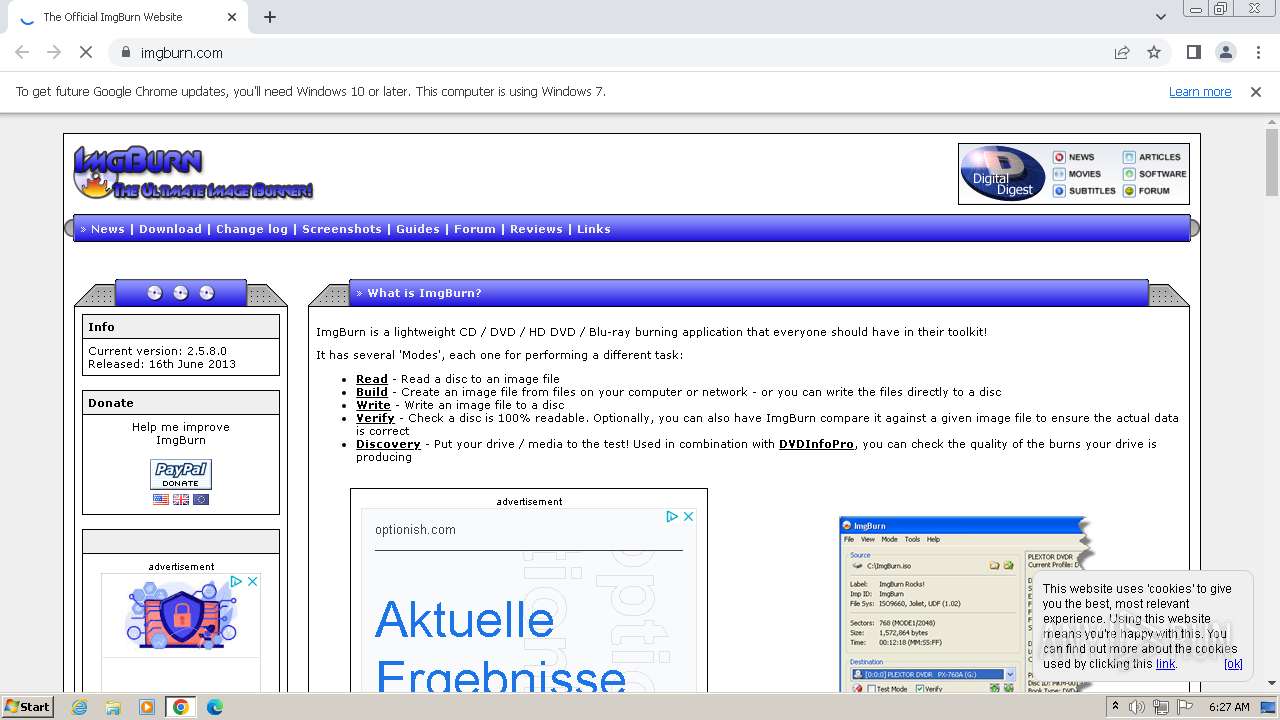Open the volume control in the tray
1280x720 pixels.
(x=1138, y=707)
